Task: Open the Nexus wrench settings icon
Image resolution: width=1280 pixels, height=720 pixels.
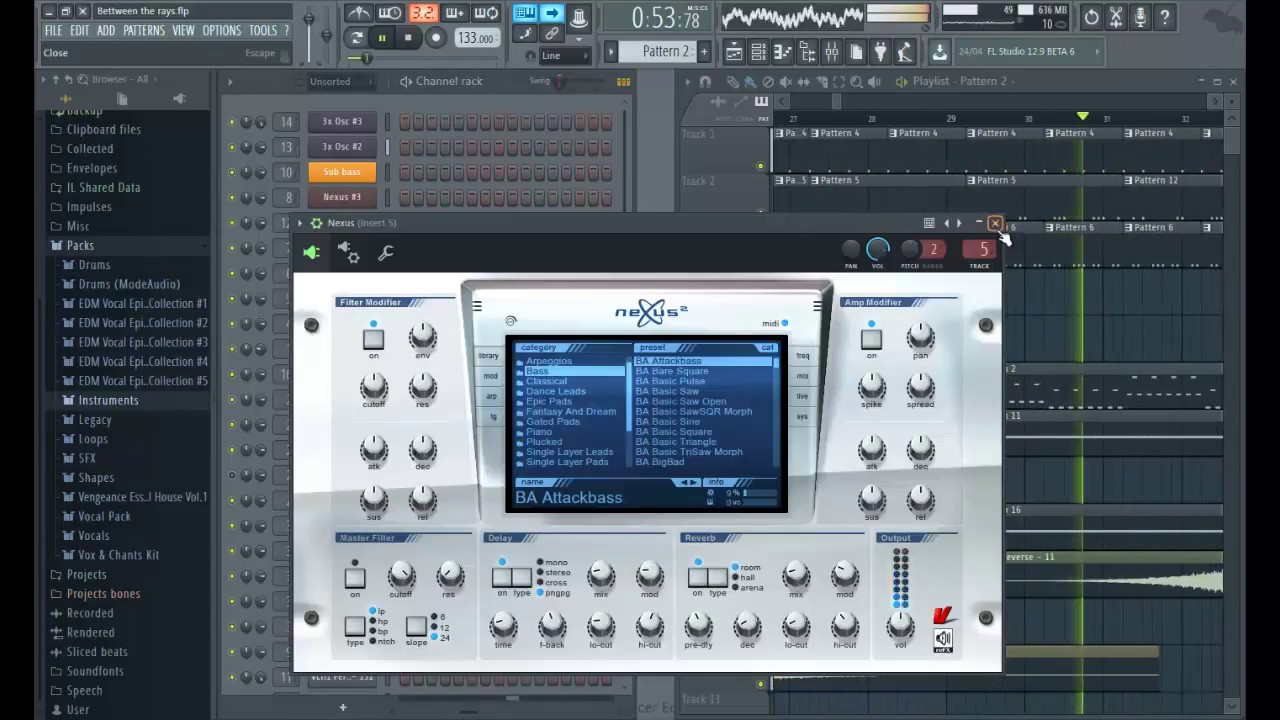Action: coord(386,253)
